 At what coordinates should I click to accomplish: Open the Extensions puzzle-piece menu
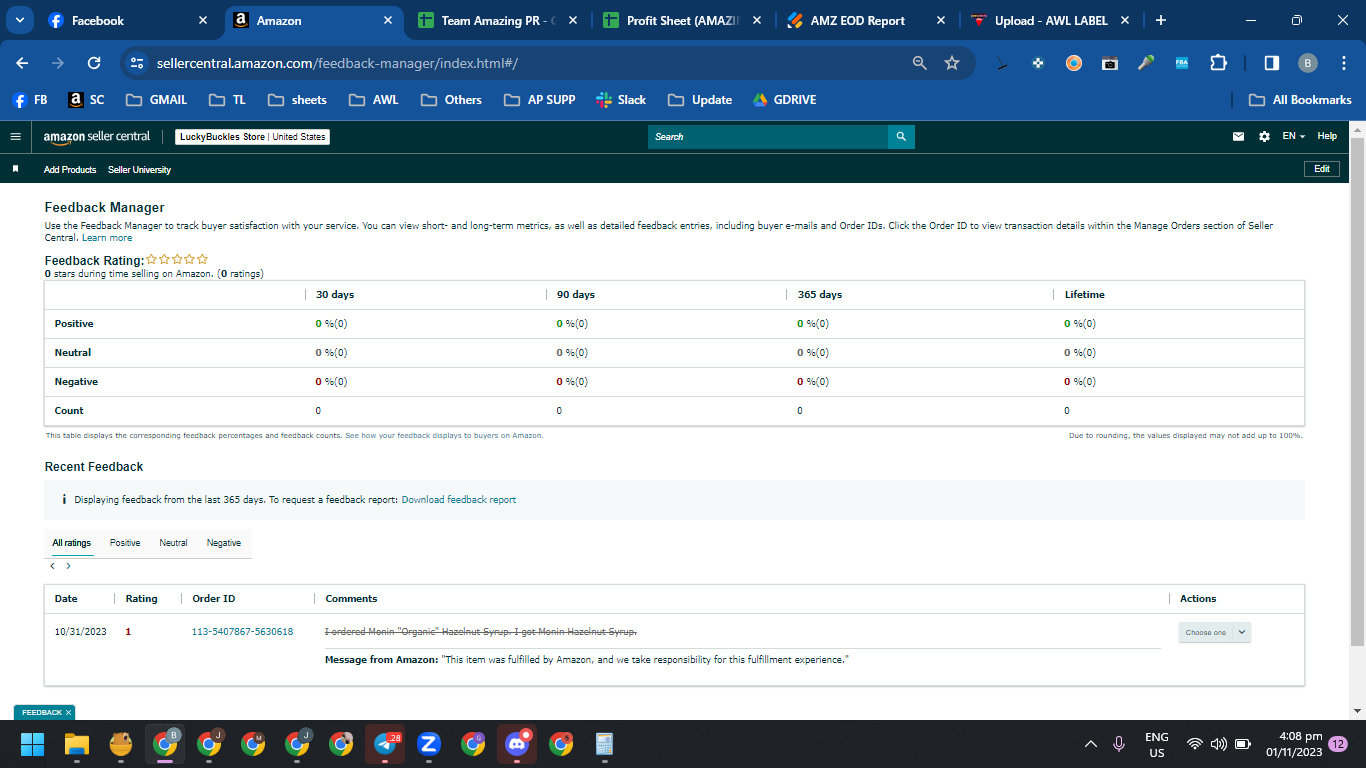(1218, 63)
